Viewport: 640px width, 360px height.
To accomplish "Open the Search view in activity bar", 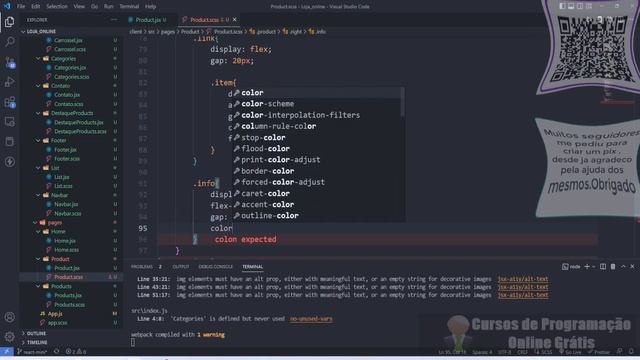I will tap(10, 42).
